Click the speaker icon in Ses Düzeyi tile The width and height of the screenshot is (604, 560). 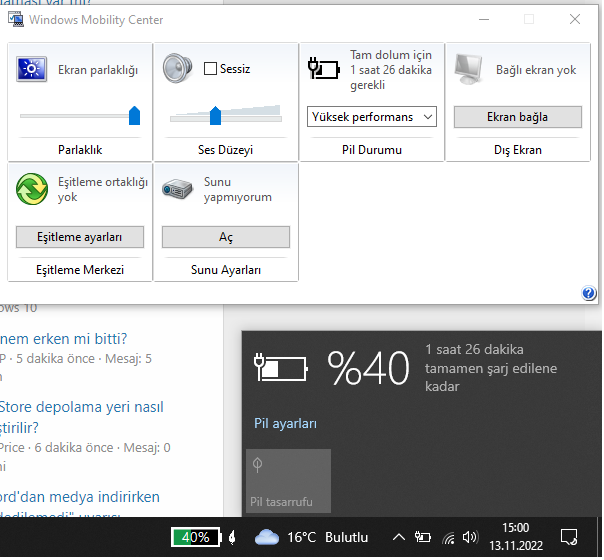pos(177,68)
